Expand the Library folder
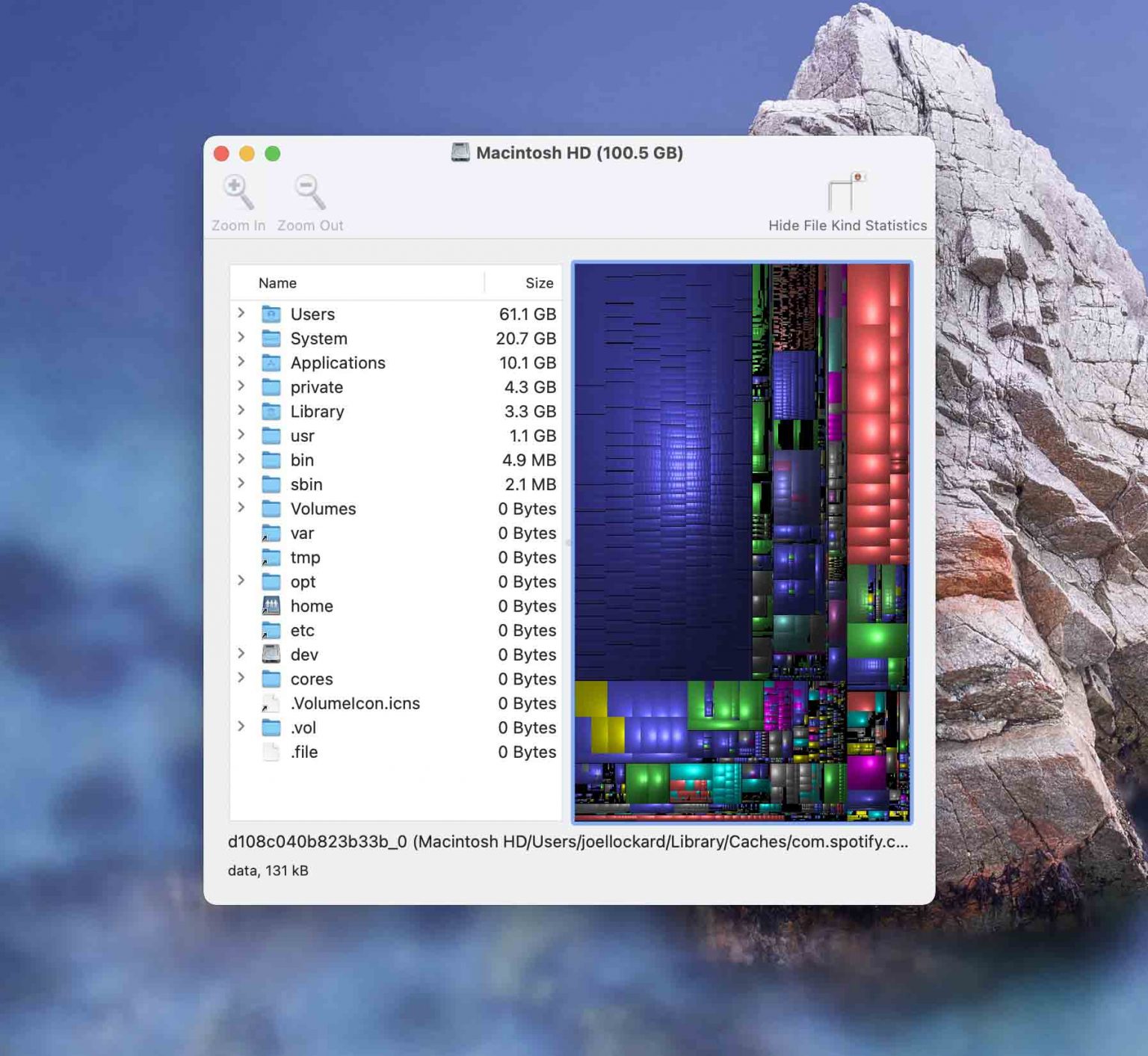Screen dimensions: 1148x1056 [x=241, y=411]
